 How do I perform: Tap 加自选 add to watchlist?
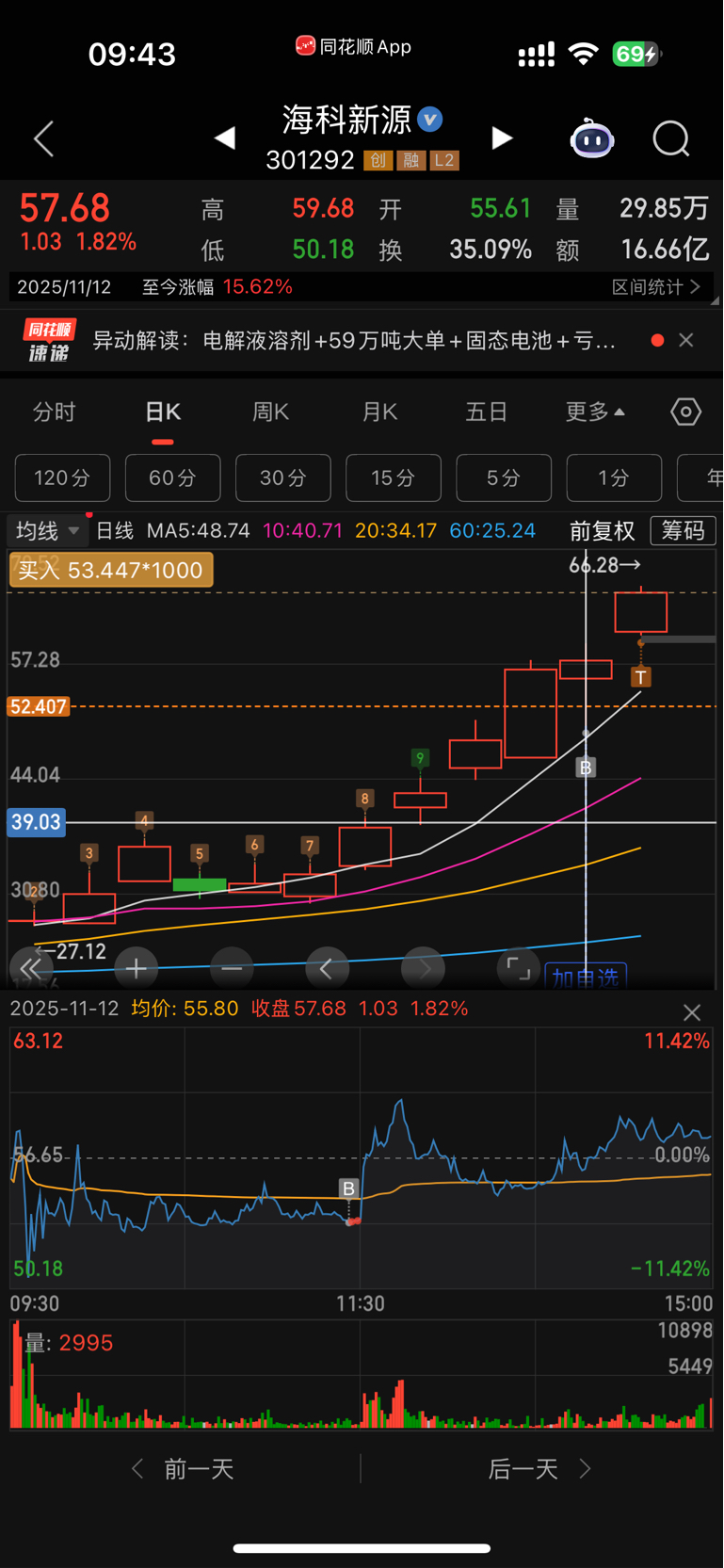point(586,977)
